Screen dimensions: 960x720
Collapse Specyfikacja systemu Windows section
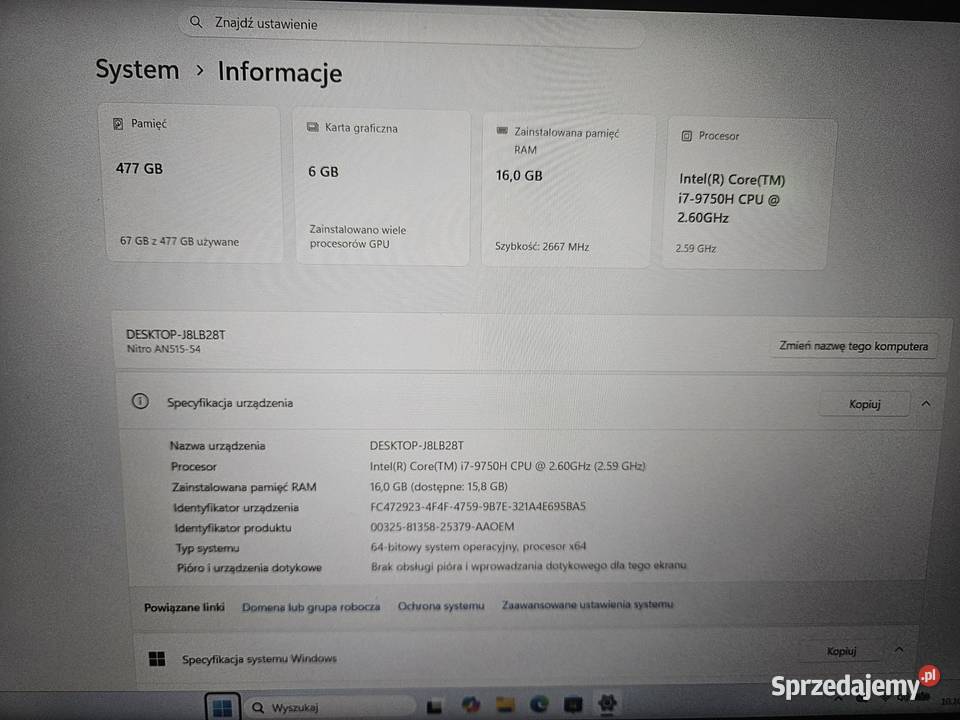click(899, 650)
